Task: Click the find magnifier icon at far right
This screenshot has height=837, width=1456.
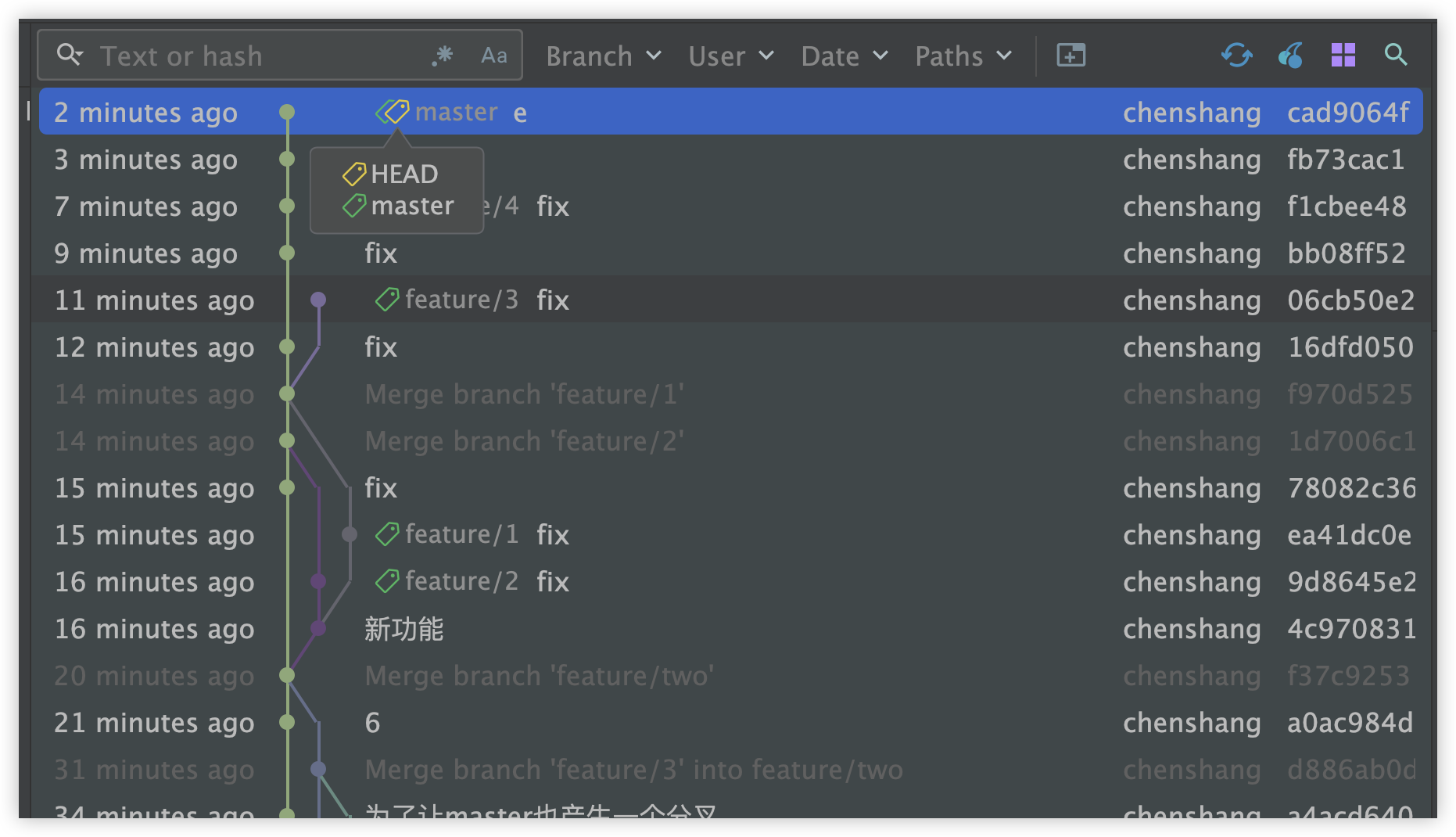Action: pyautogui.click(x=1396, y=56)
